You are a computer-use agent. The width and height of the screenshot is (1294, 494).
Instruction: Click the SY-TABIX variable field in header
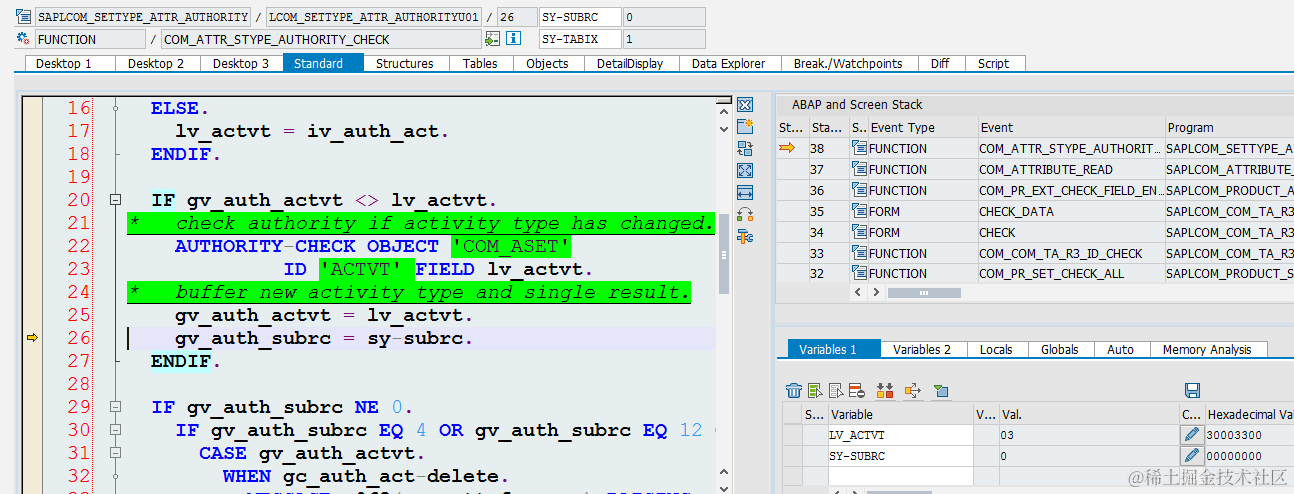click(x=579, y=39)
